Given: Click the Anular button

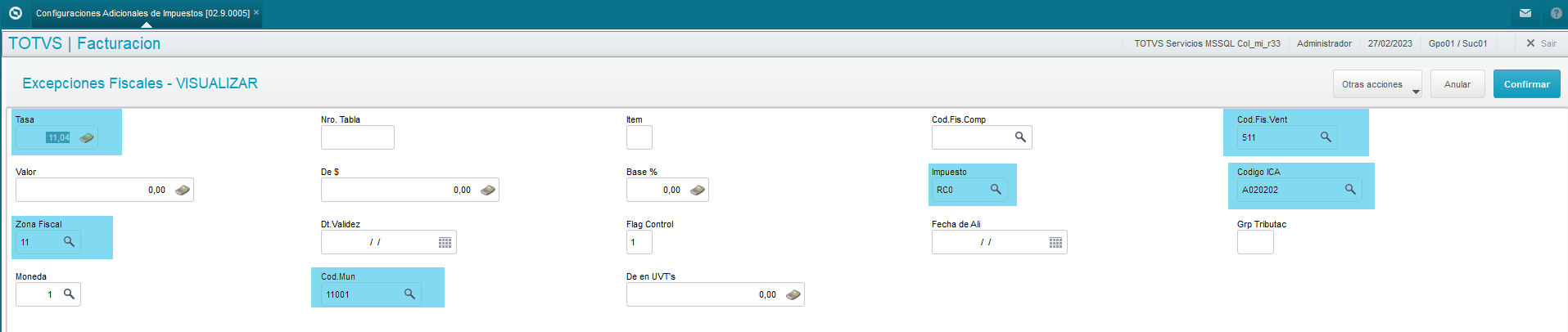Looking at the screenshot, I should [x=1457, y=84].
